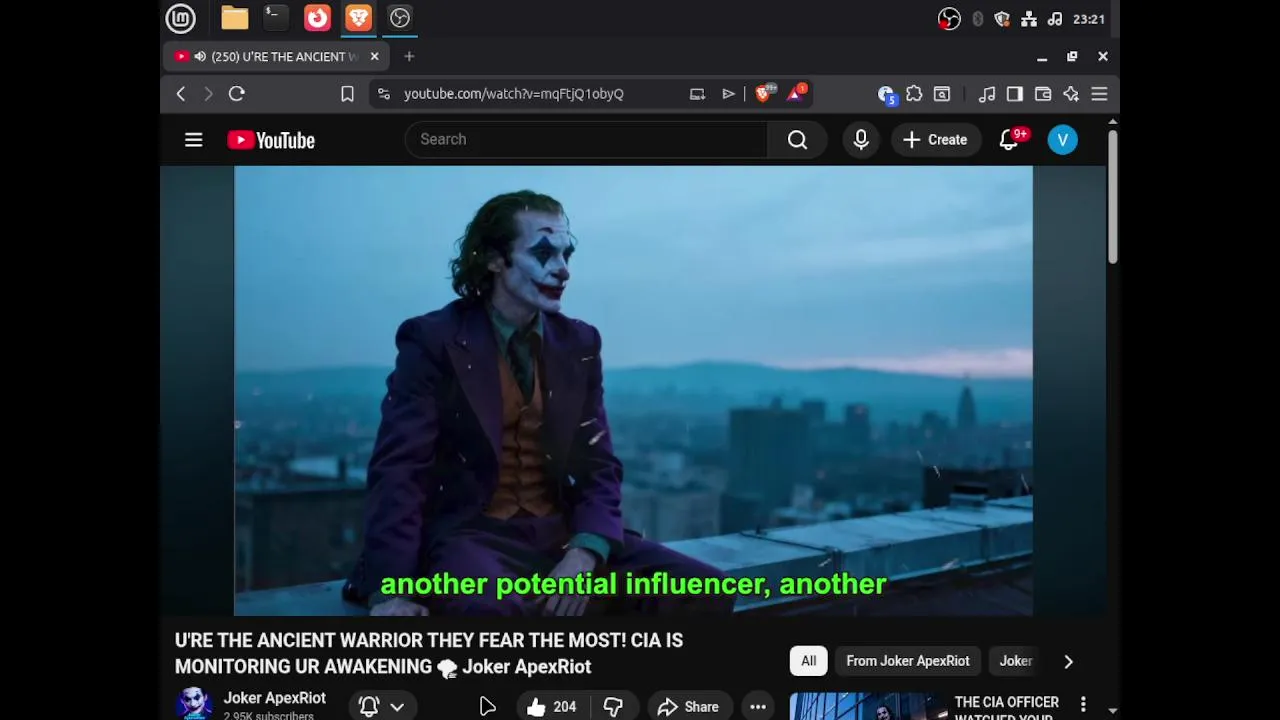Open the YouTube guide menu
This screenshot has height=720, width=1280.
click(194, 140)
